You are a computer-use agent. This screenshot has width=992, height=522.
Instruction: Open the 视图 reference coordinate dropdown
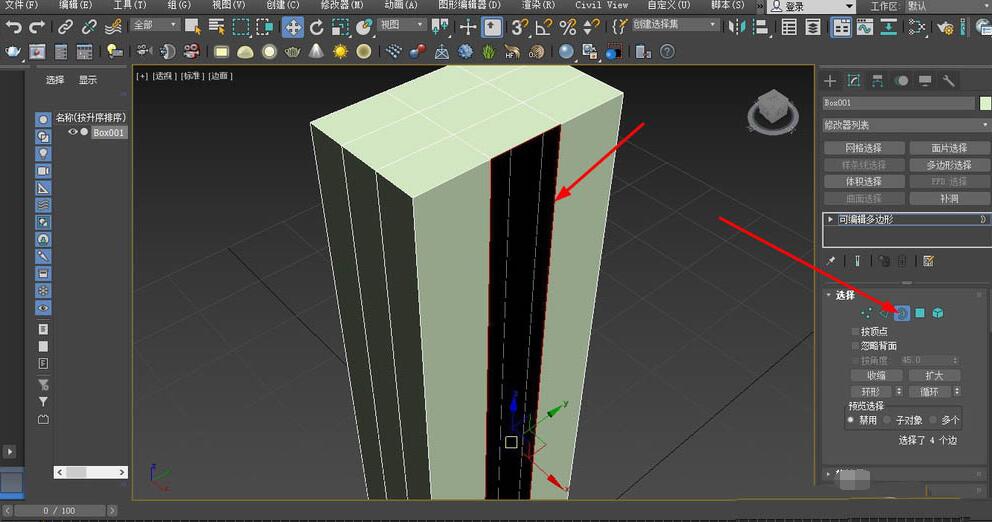click(402, 25)
